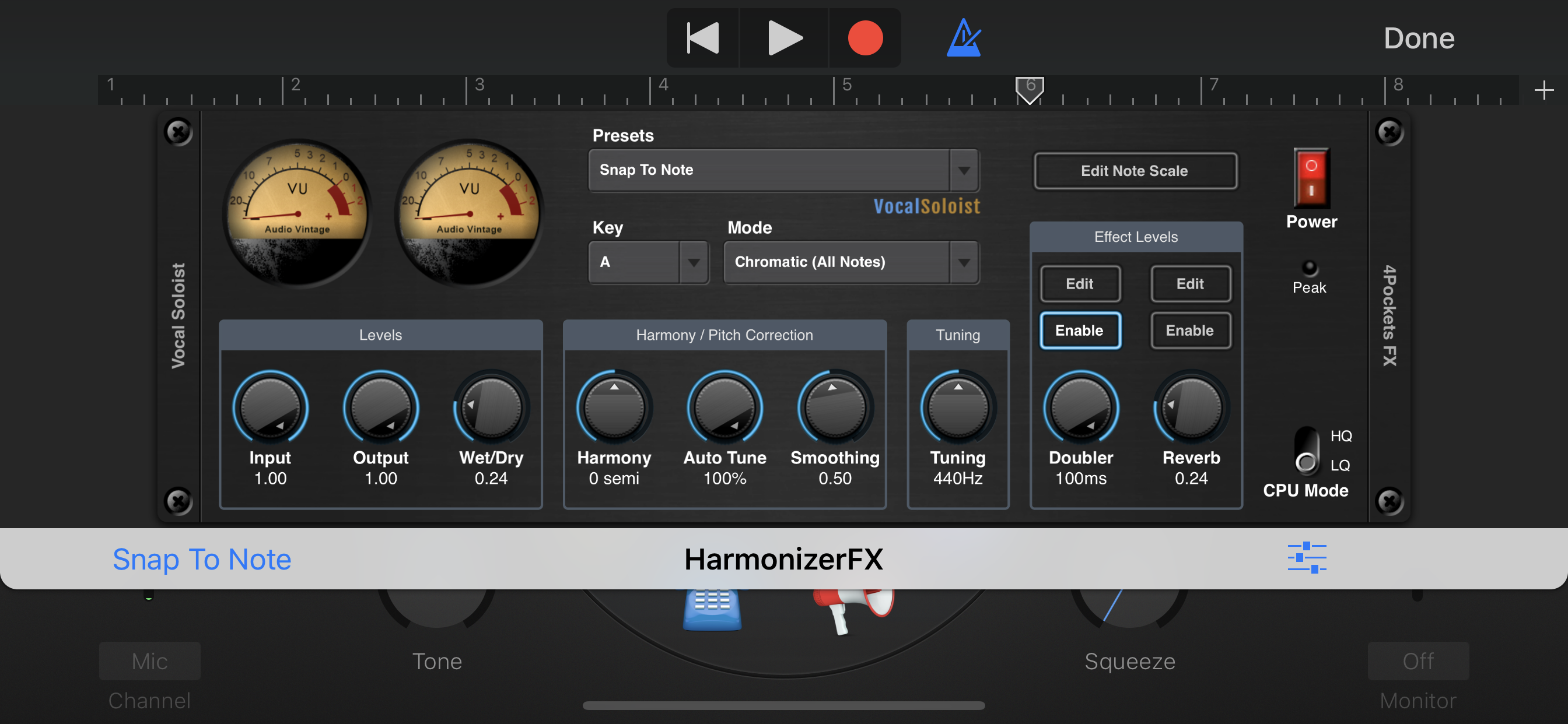Expand the Key dropdown
The width and height of the screenshot is (1568, 724).
694,262
